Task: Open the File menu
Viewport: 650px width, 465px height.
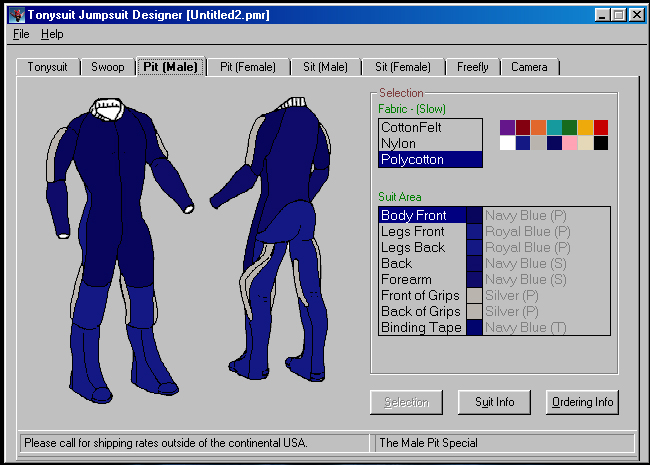Action: pos(21,34)
